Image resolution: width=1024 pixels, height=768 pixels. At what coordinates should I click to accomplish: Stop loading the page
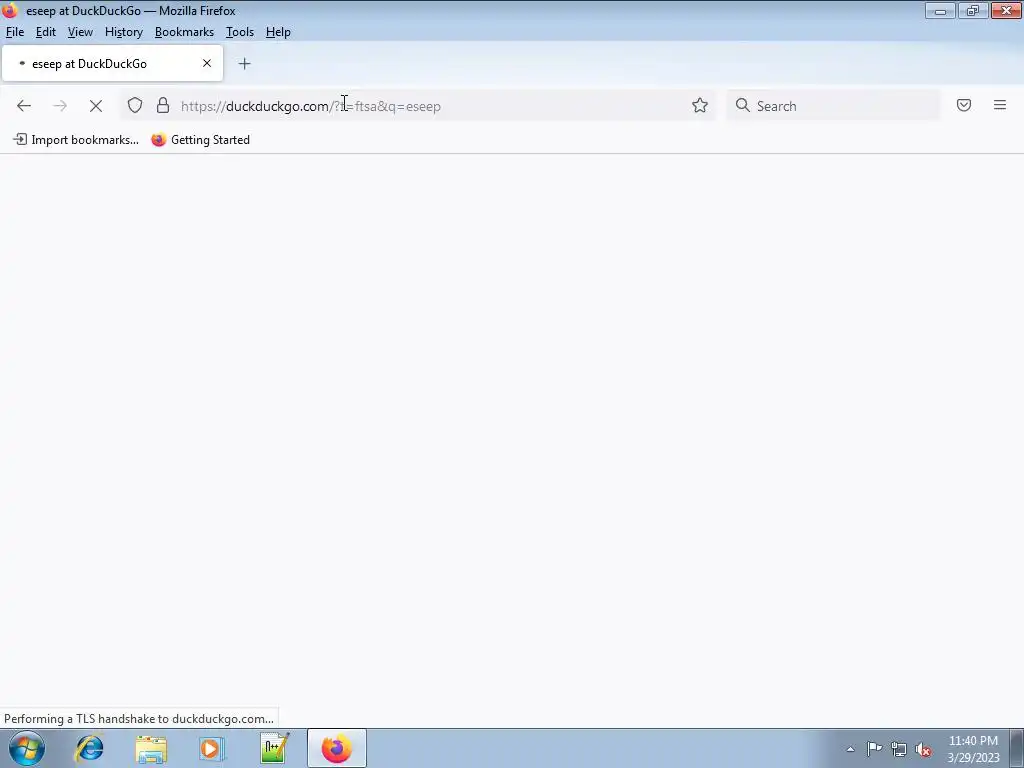point(96,106)
